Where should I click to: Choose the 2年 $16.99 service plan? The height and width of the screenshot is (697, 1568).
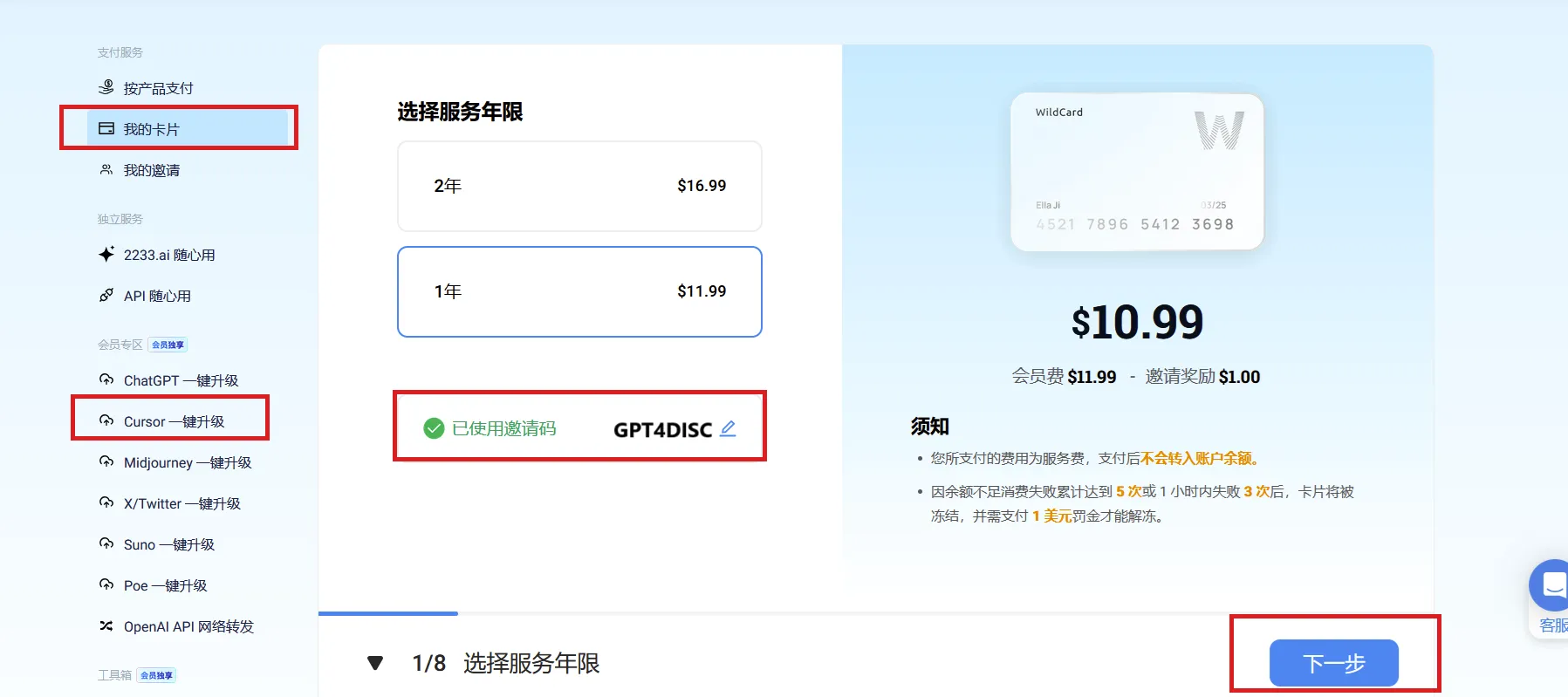coord(579,186)
